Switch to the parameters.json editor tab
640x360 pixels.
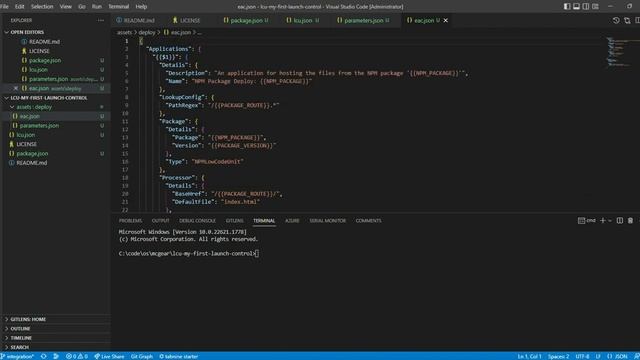[363, 20]
